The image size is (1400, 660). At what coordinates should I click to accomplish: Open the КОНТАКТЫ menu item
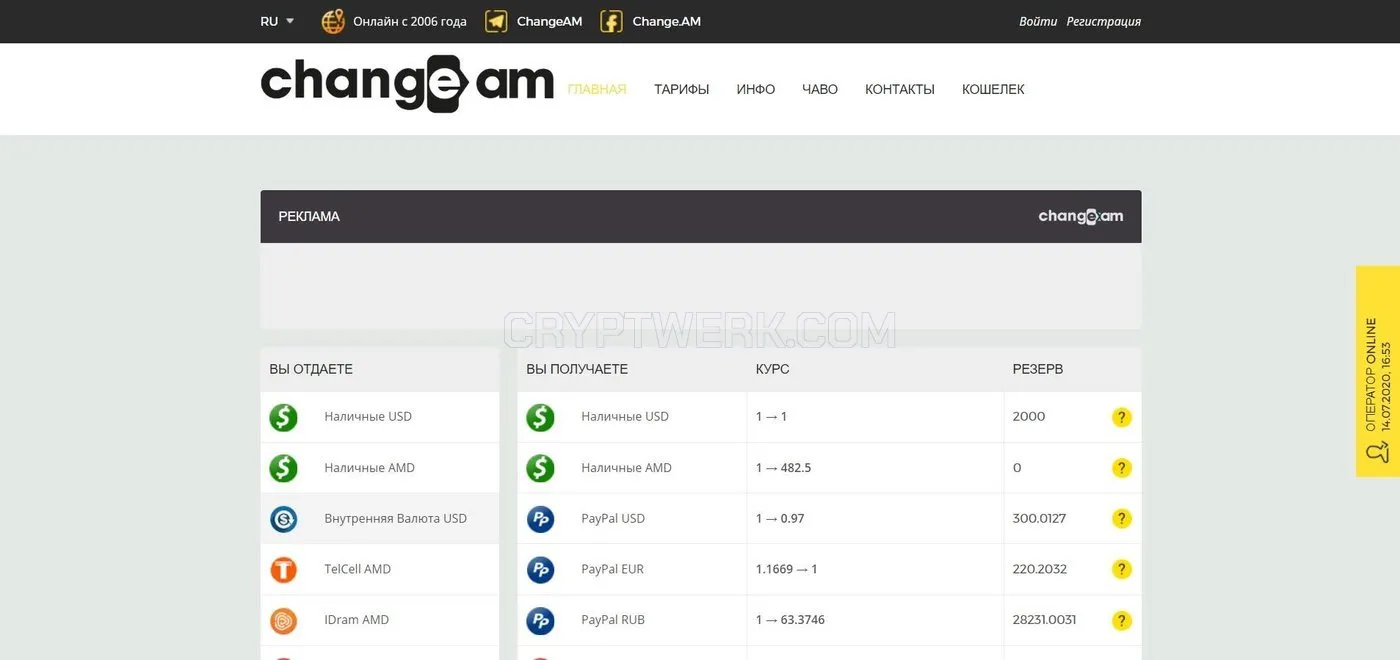(x=900, y=89)
